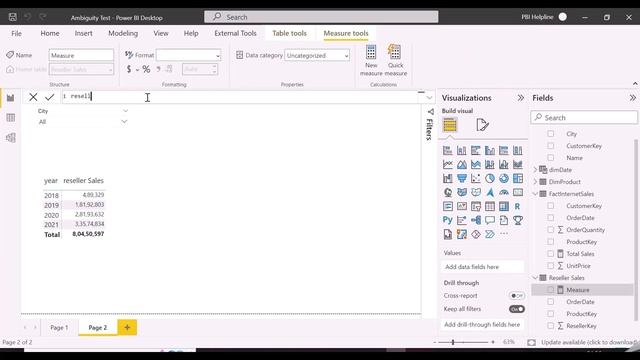Add a new report page
The image size is (640, 360).
pos(127,327)
